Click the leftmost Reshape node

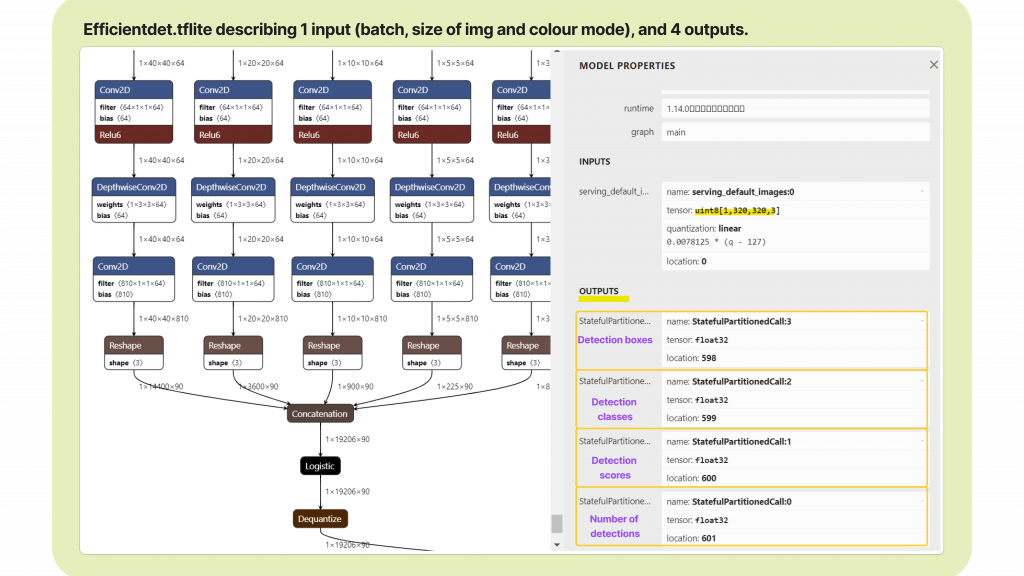coord(134,345)
